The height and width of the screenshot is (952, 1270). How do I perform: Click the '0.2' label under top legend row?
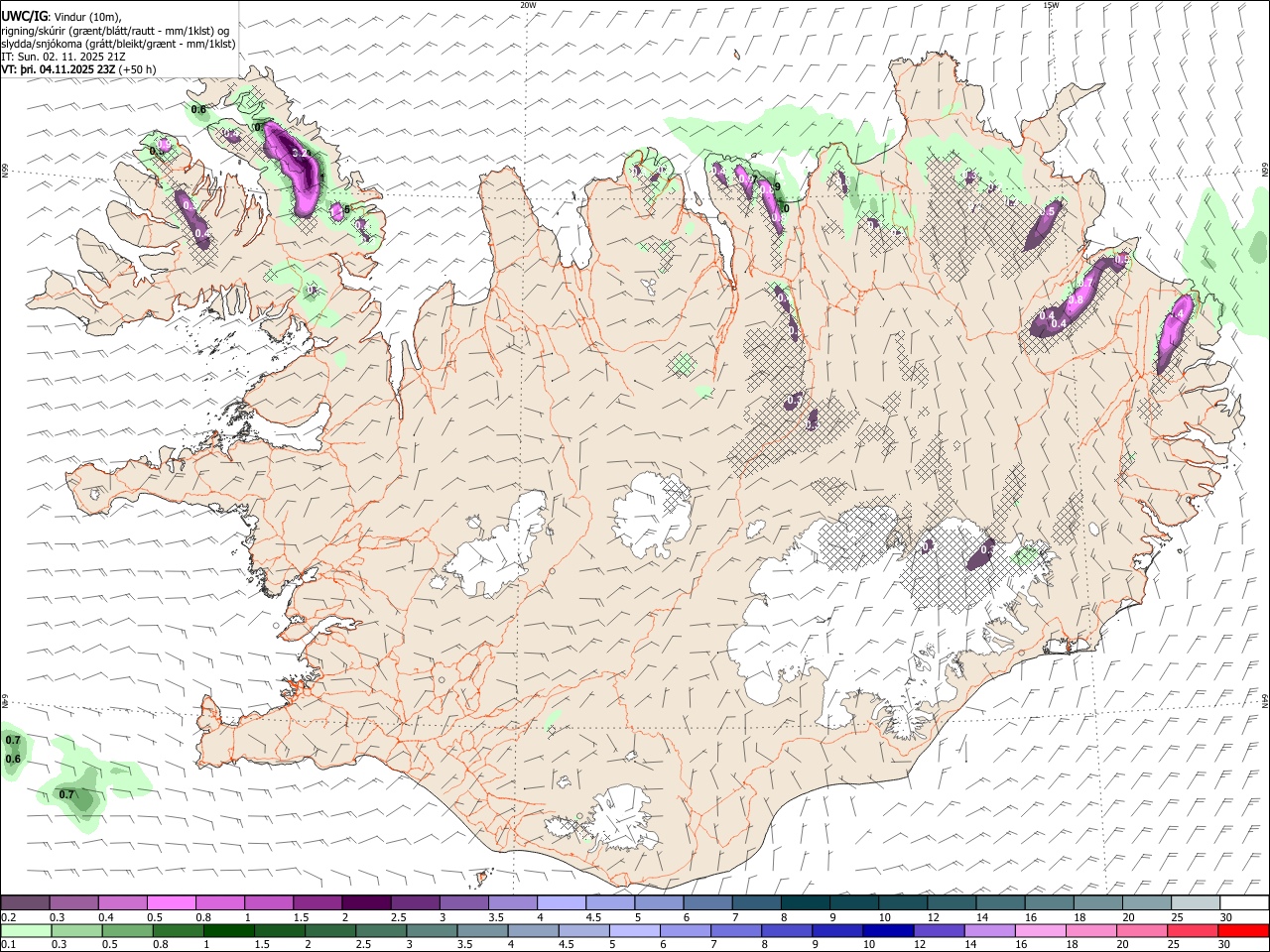point(8,917)
